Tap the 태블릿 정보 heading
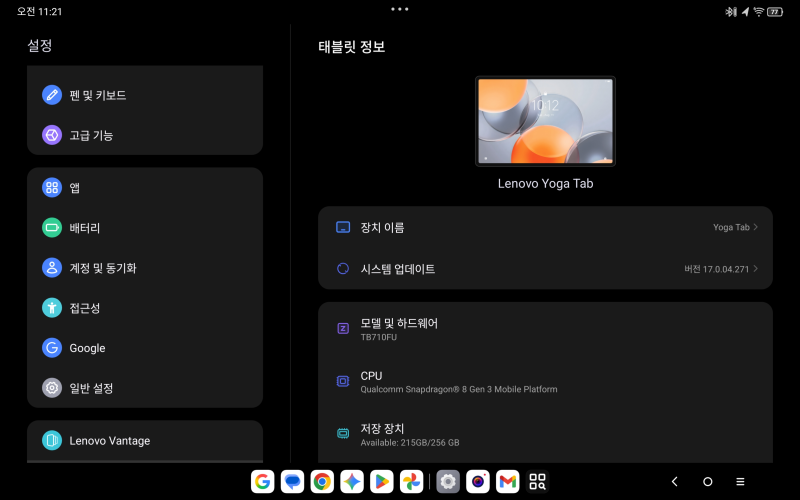This screenshot has height=500, width=800. [351, 46]
